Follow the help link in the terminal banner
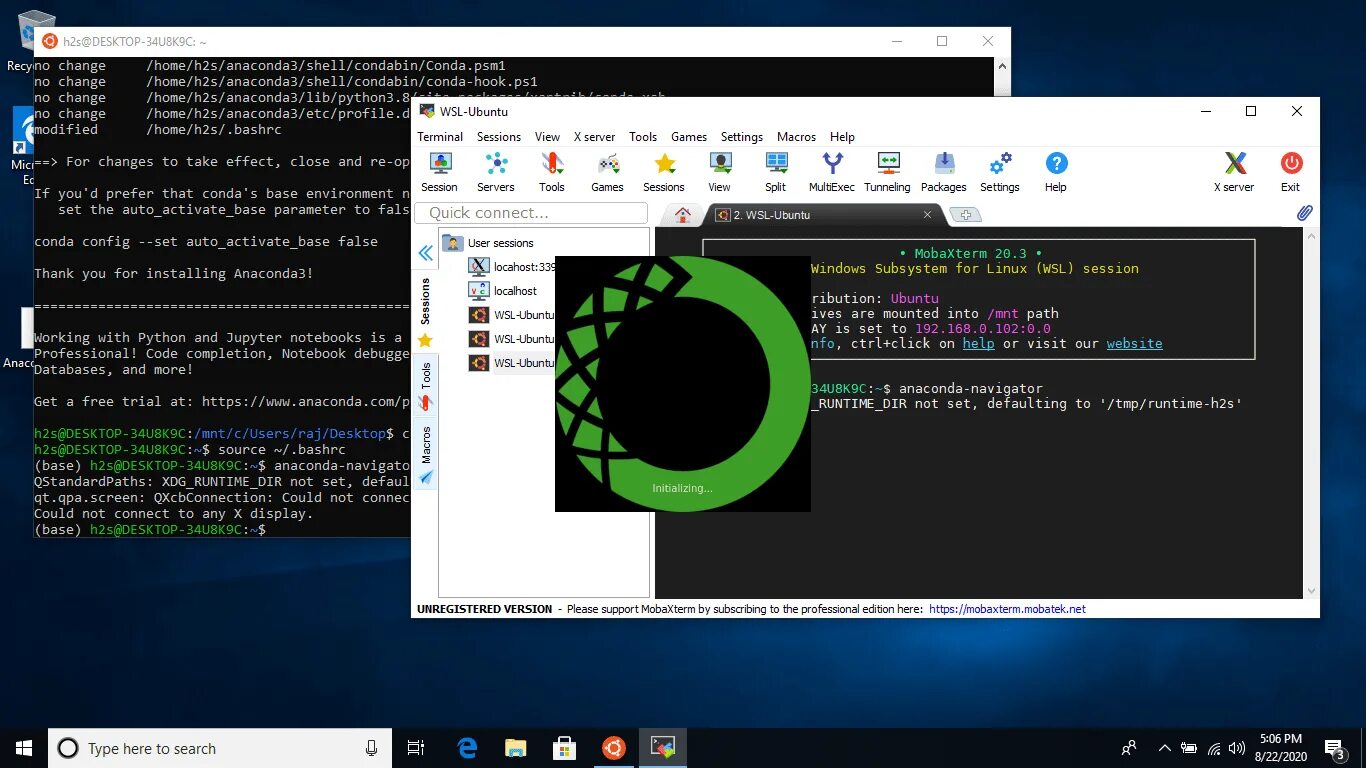The height and width of the screenshot is (768, 1366). (x=978, y=343)
